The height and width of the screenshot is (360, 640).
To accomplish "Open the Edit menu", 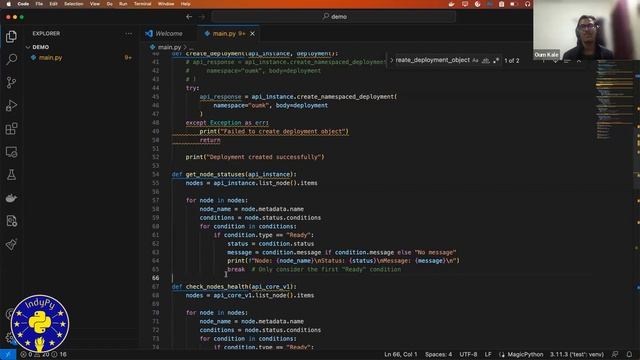I will click(53, 4).
